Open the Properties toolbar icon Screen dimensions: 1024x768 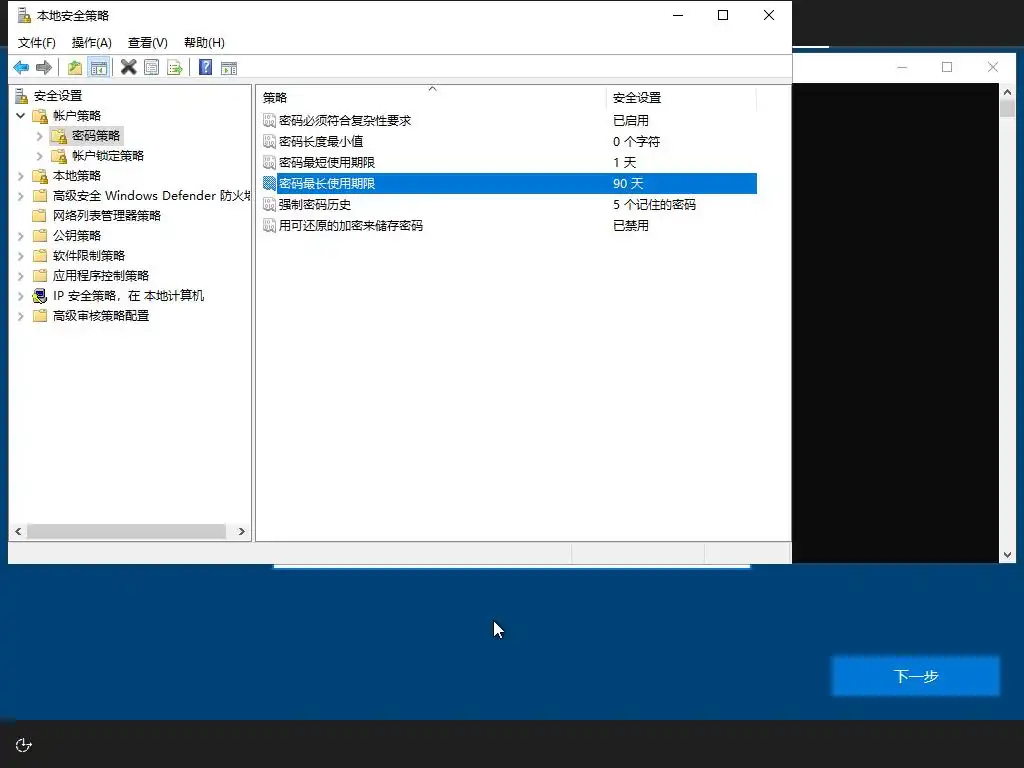tap(152, 67)
